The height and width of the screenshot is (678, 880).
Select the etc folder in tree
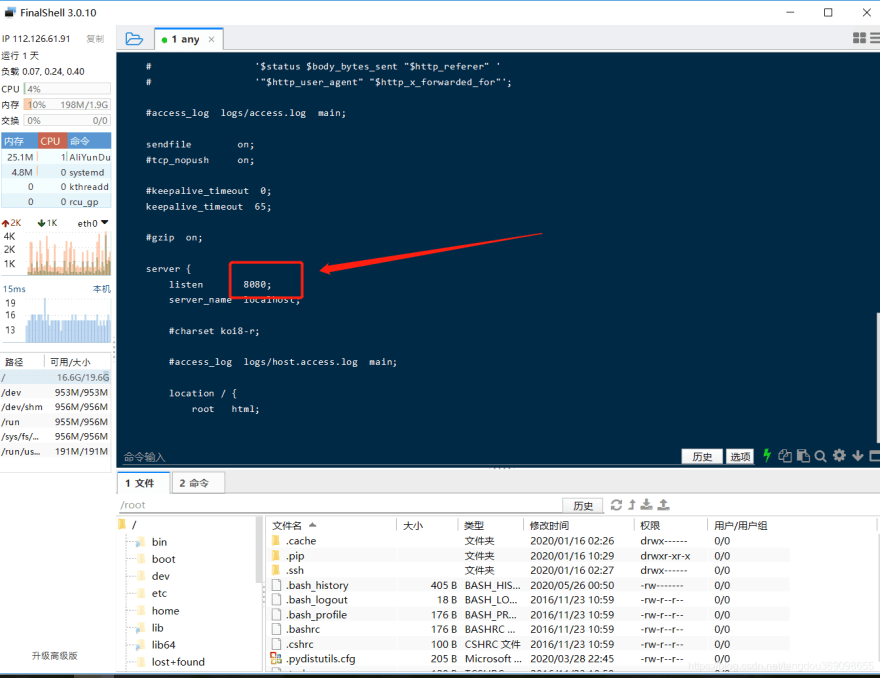point(159,593)
